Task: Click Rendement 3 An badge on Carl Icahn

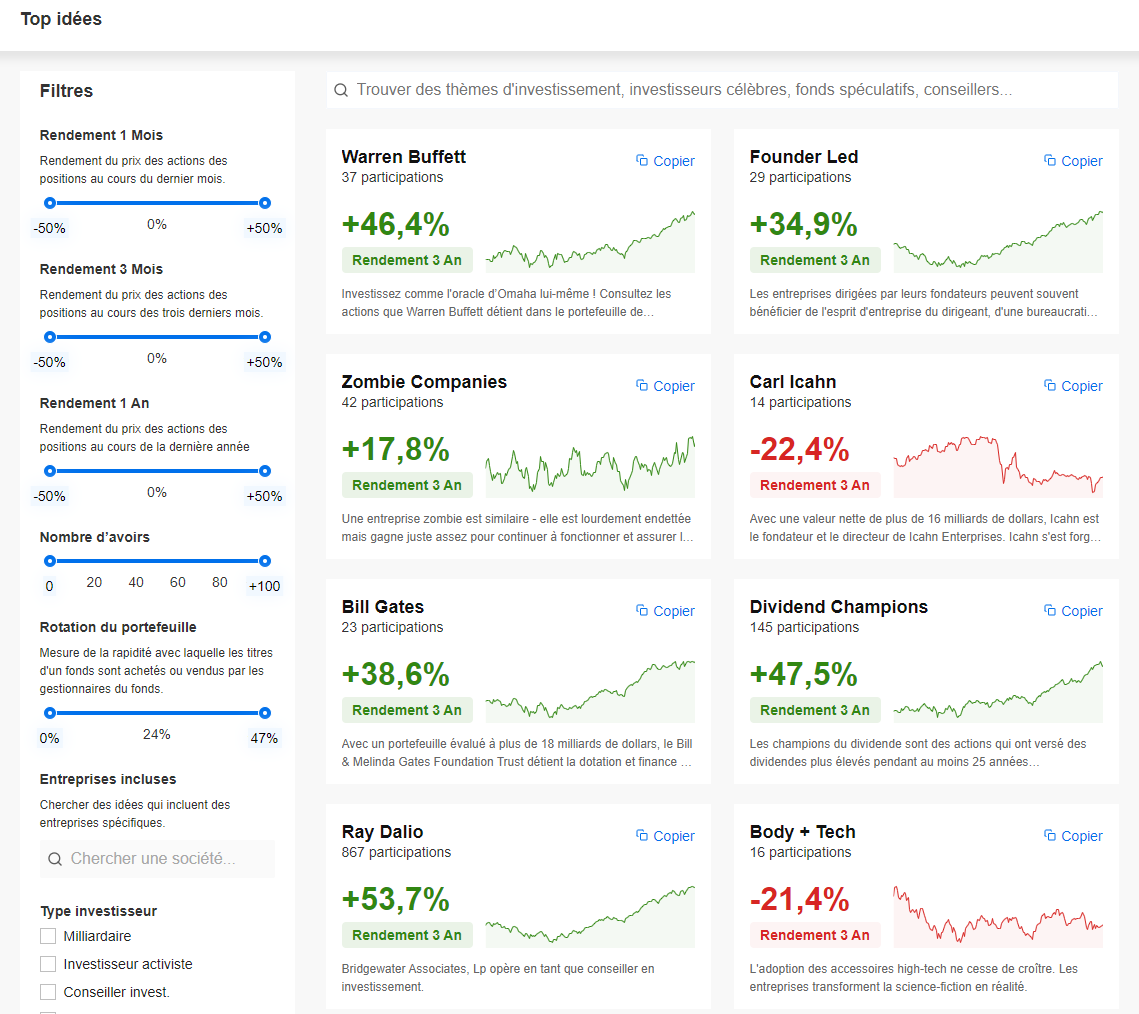Action: click(x=815, y=485)
